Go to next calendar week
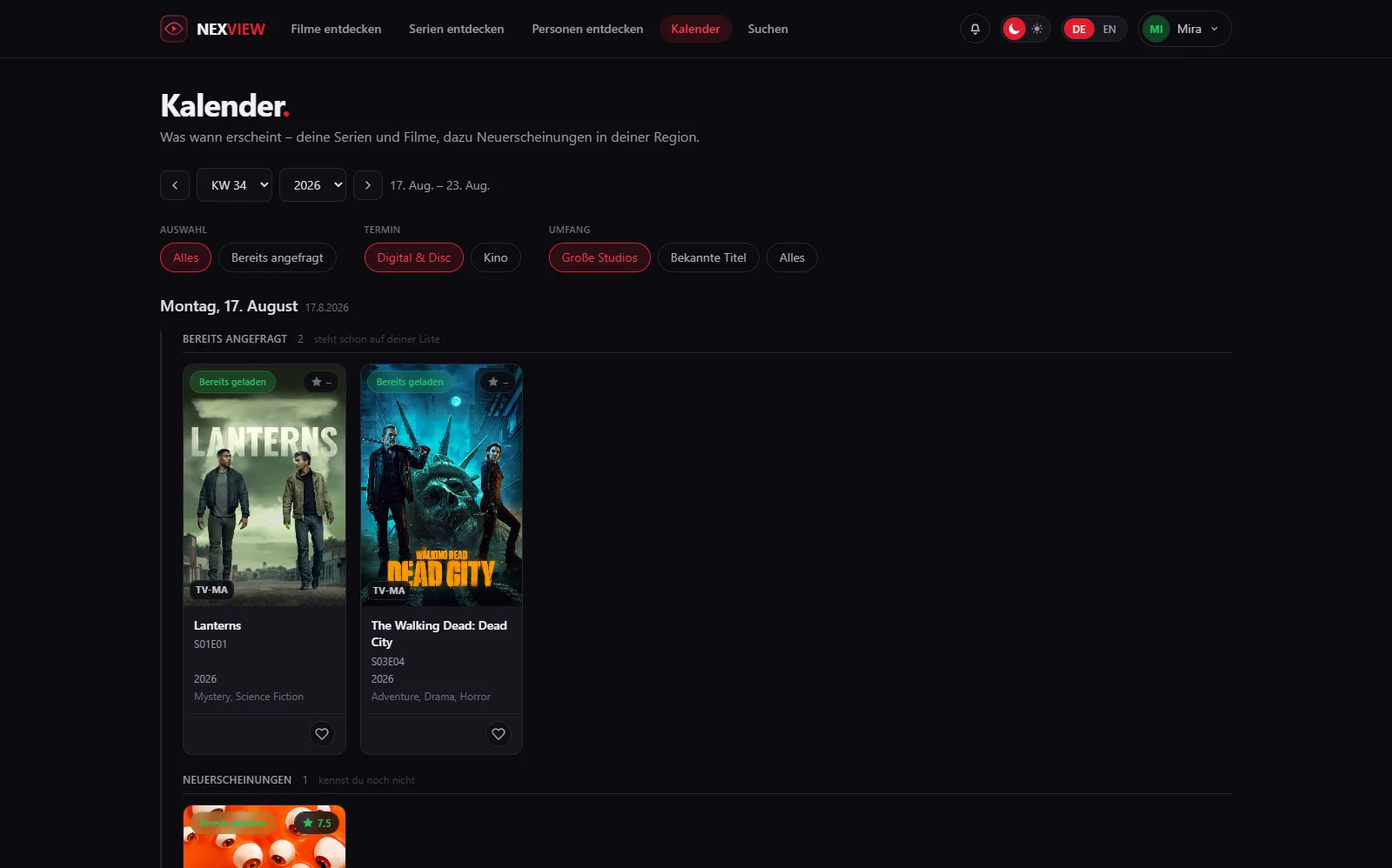 368,185
